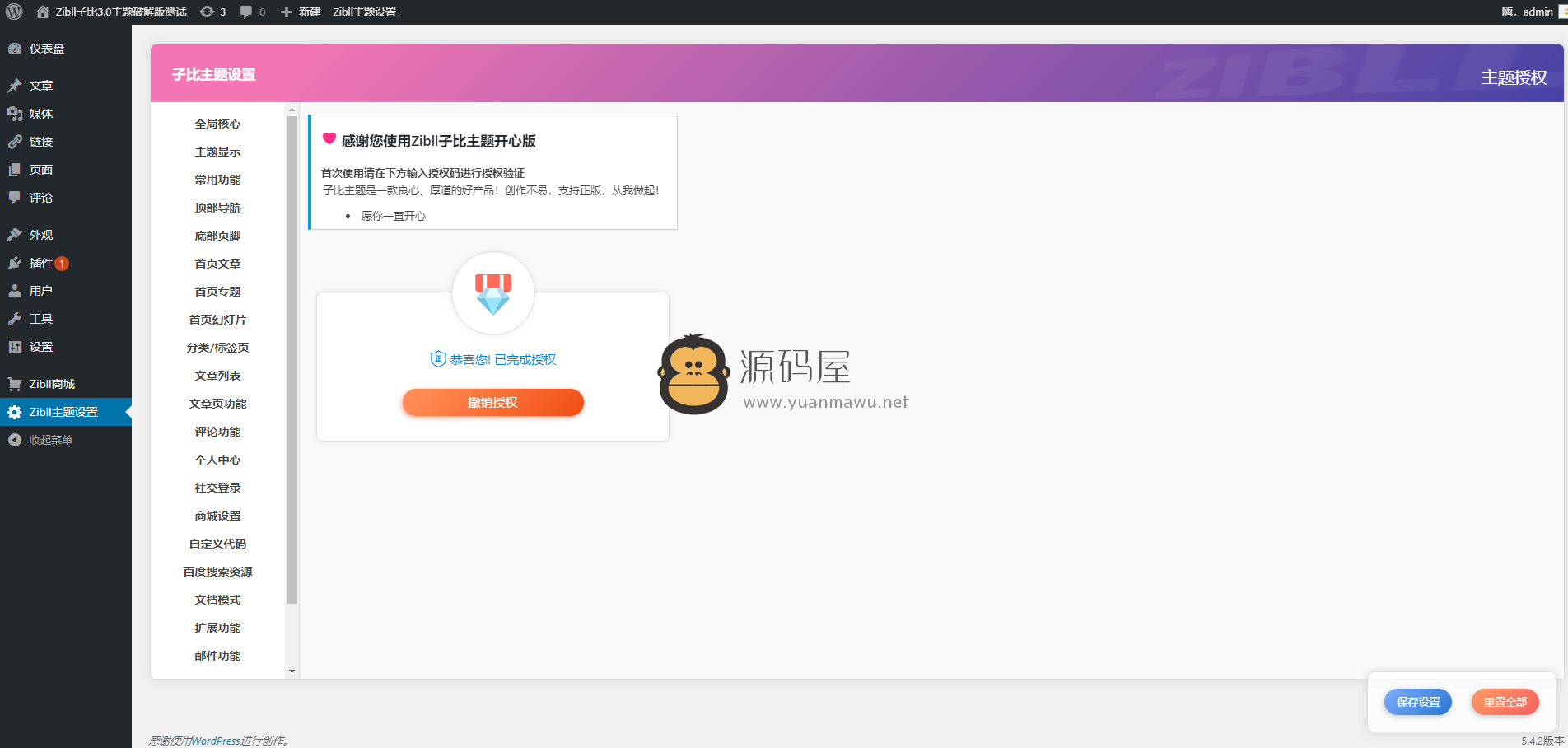Select 自定义代码 settings tab
Screen dimensions: 1568x748
tap(217, 544)
